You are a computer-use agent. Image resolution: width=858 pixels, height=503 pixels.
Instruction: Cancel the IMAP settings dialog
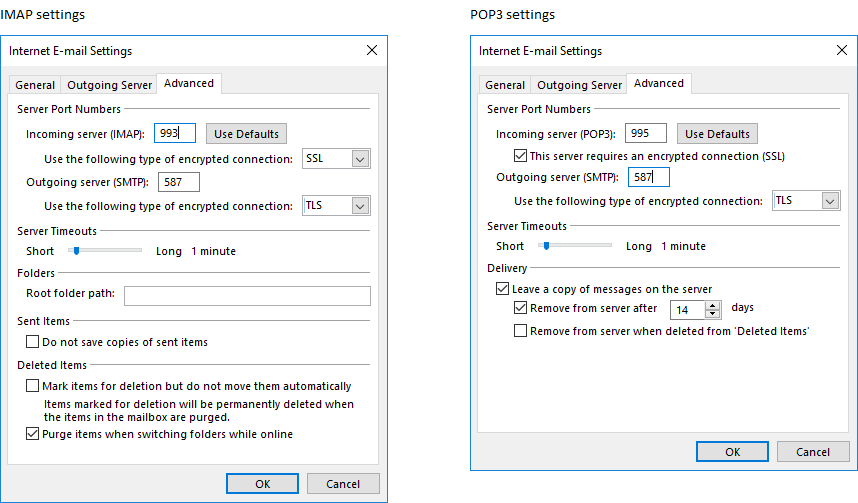[342, 484]
